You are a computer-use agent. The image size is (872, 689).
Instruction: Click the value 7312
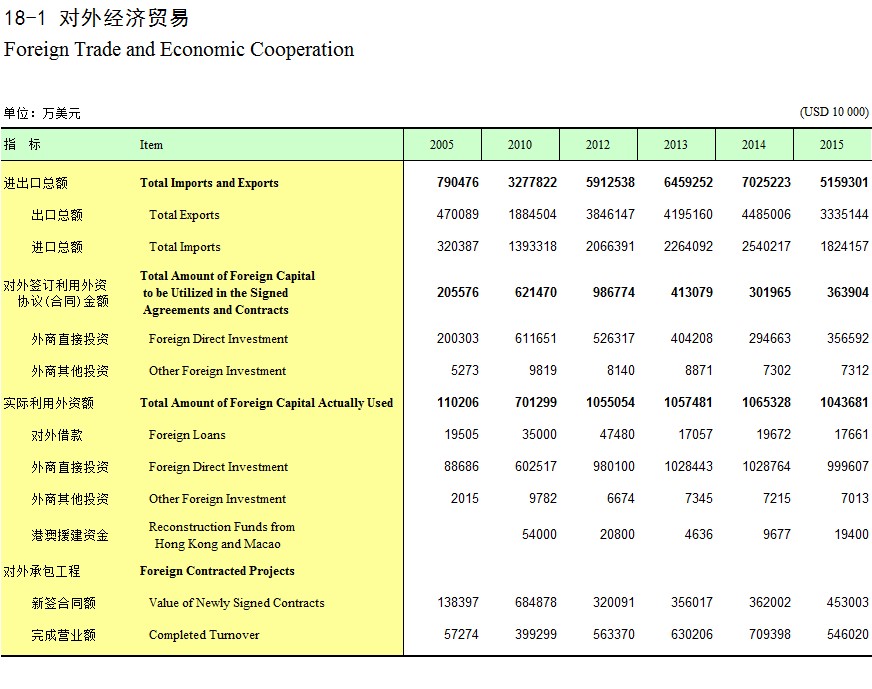[x=855, y=370]
